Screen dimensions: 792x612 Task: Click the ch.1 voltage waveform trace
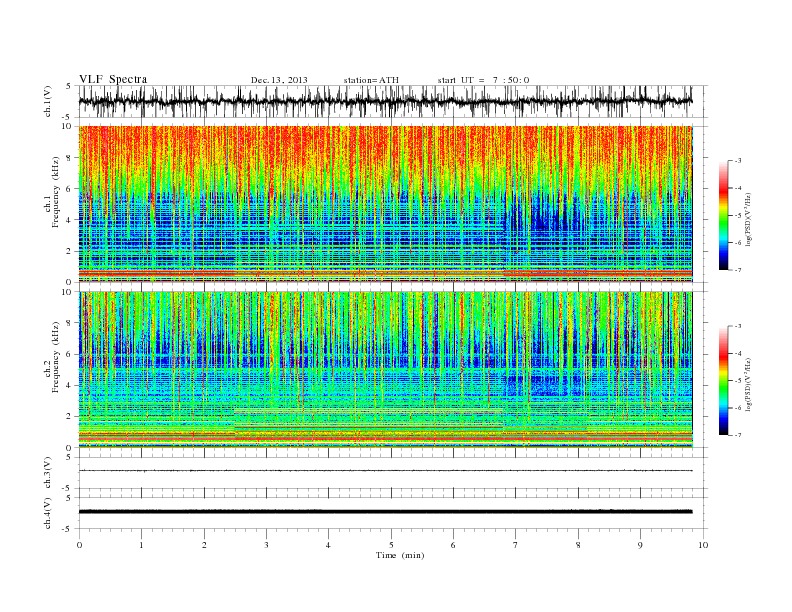tap(385, 101)
